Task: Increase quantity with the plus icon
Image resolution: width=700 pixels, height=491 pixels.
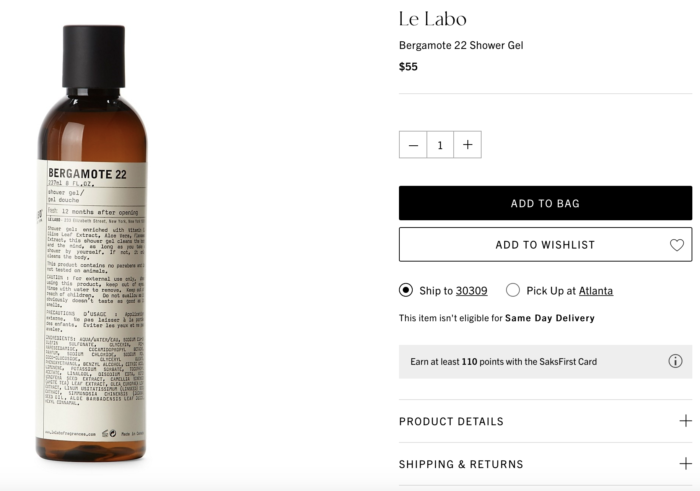Action: click(x=467, y=145)
